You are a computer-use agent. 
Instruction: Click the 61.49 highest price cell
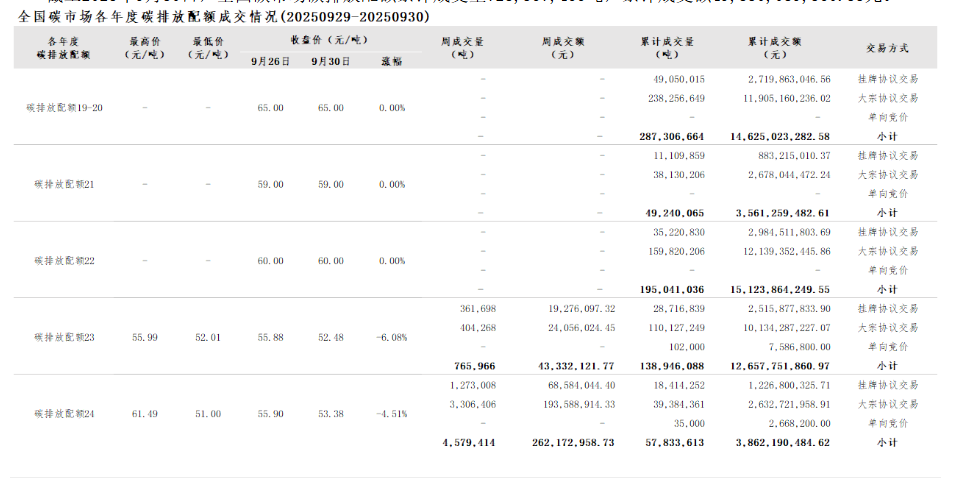(x=145, y=413)
